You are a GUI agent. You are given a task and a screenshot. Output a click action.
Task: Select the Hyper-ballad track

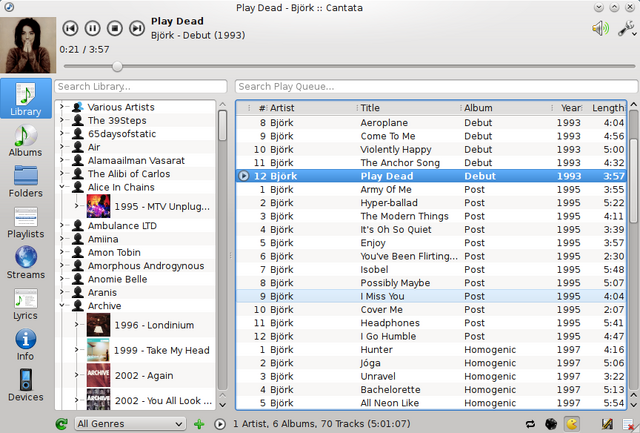(431, 203)
